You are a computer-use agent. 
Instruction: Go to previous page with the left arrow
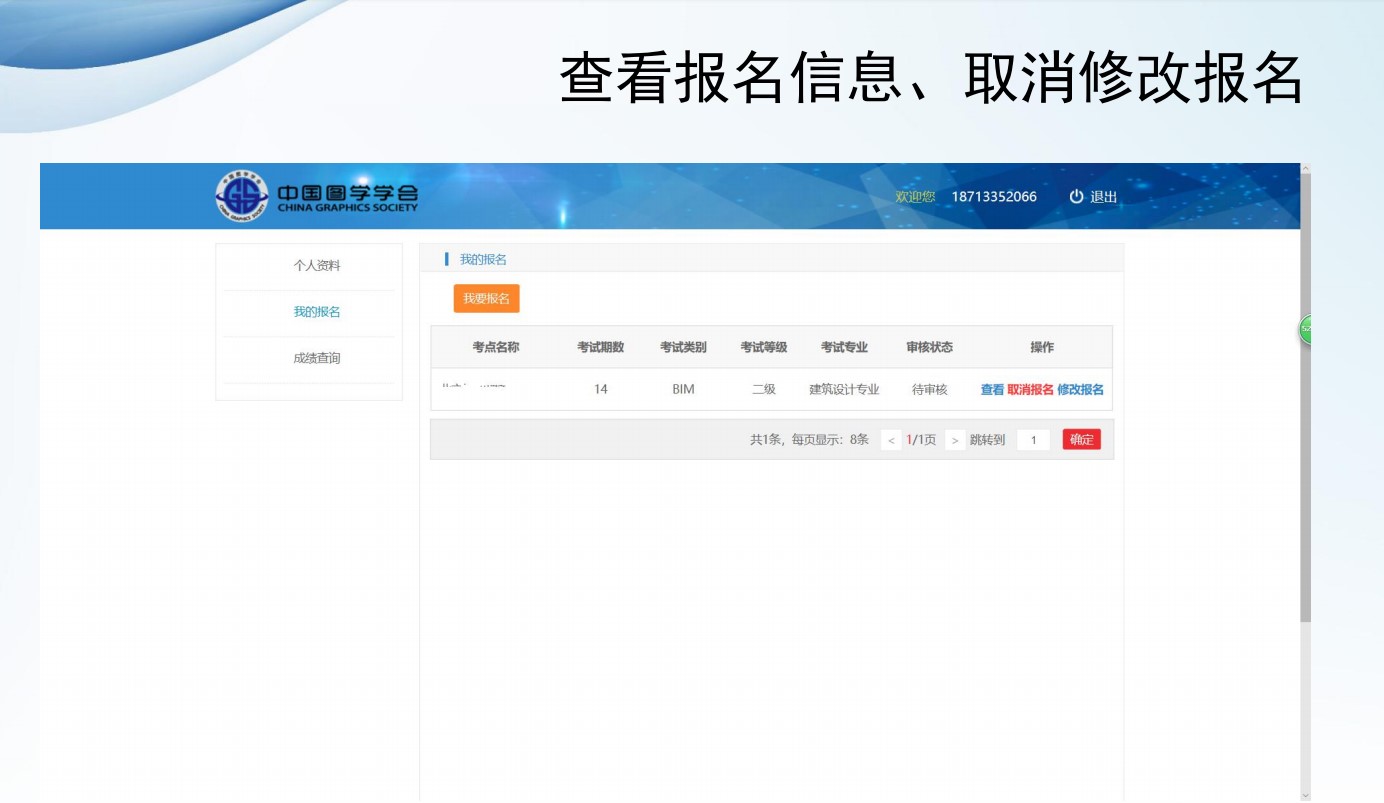[x=891, y=440]
